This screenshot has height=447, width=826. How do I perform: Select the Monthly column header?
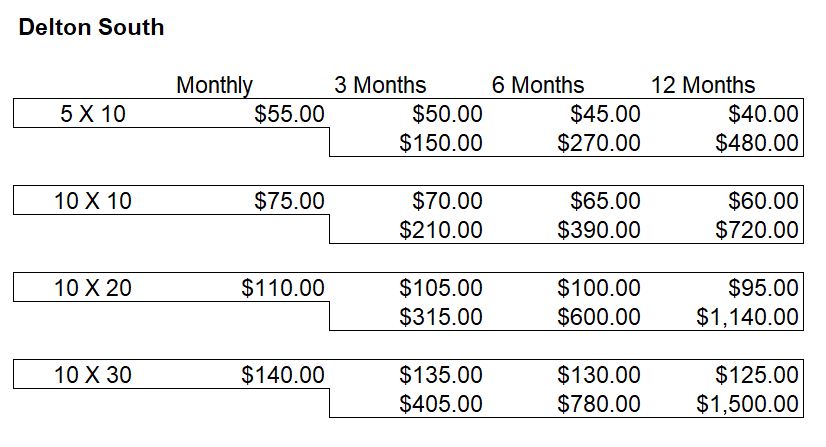click(214, 85)
